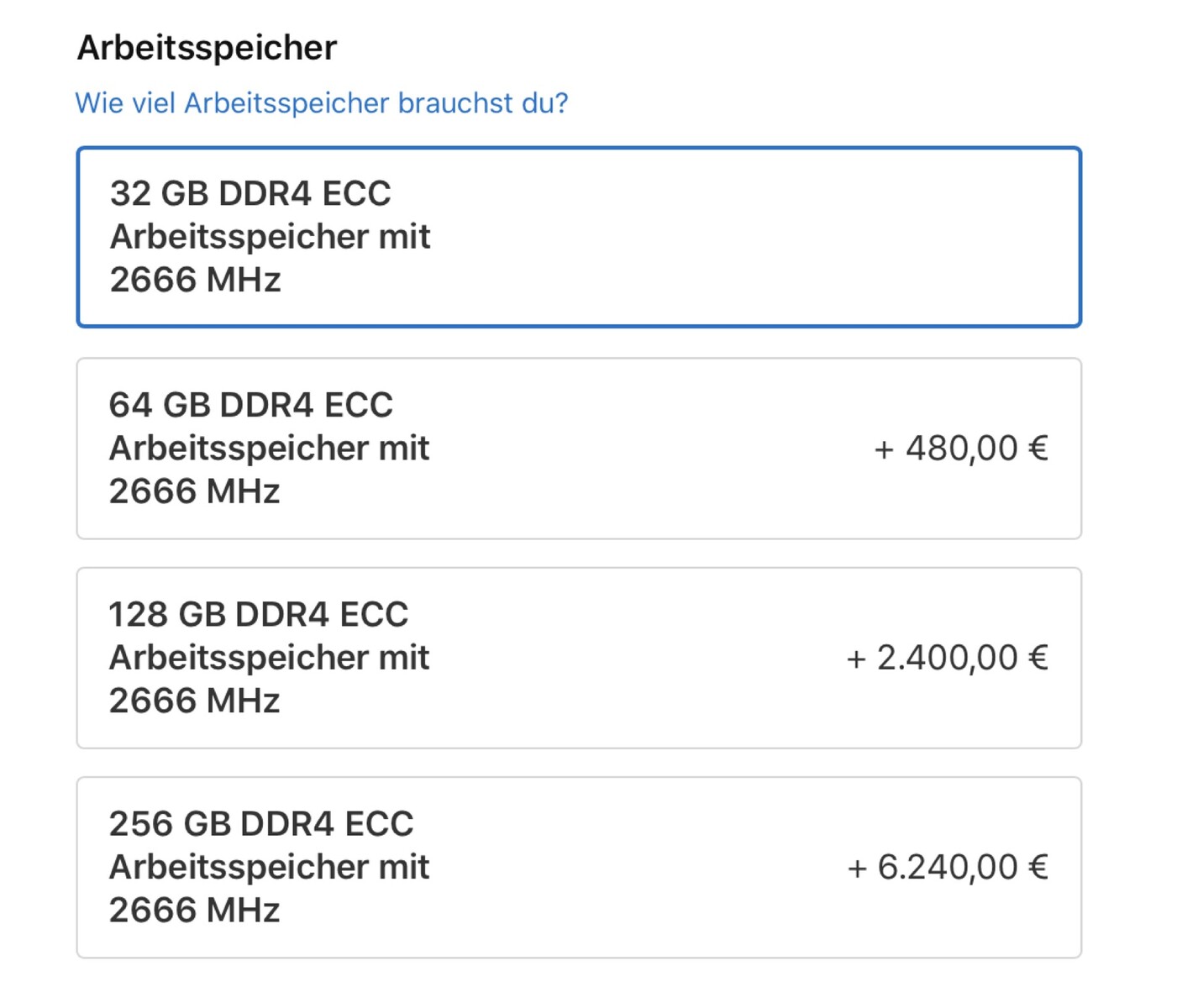The width and height of the screenshot is (1177, 1008).
Task: Select the 32 GB DDR4 ECC memory option
Action: coord(578,237)
